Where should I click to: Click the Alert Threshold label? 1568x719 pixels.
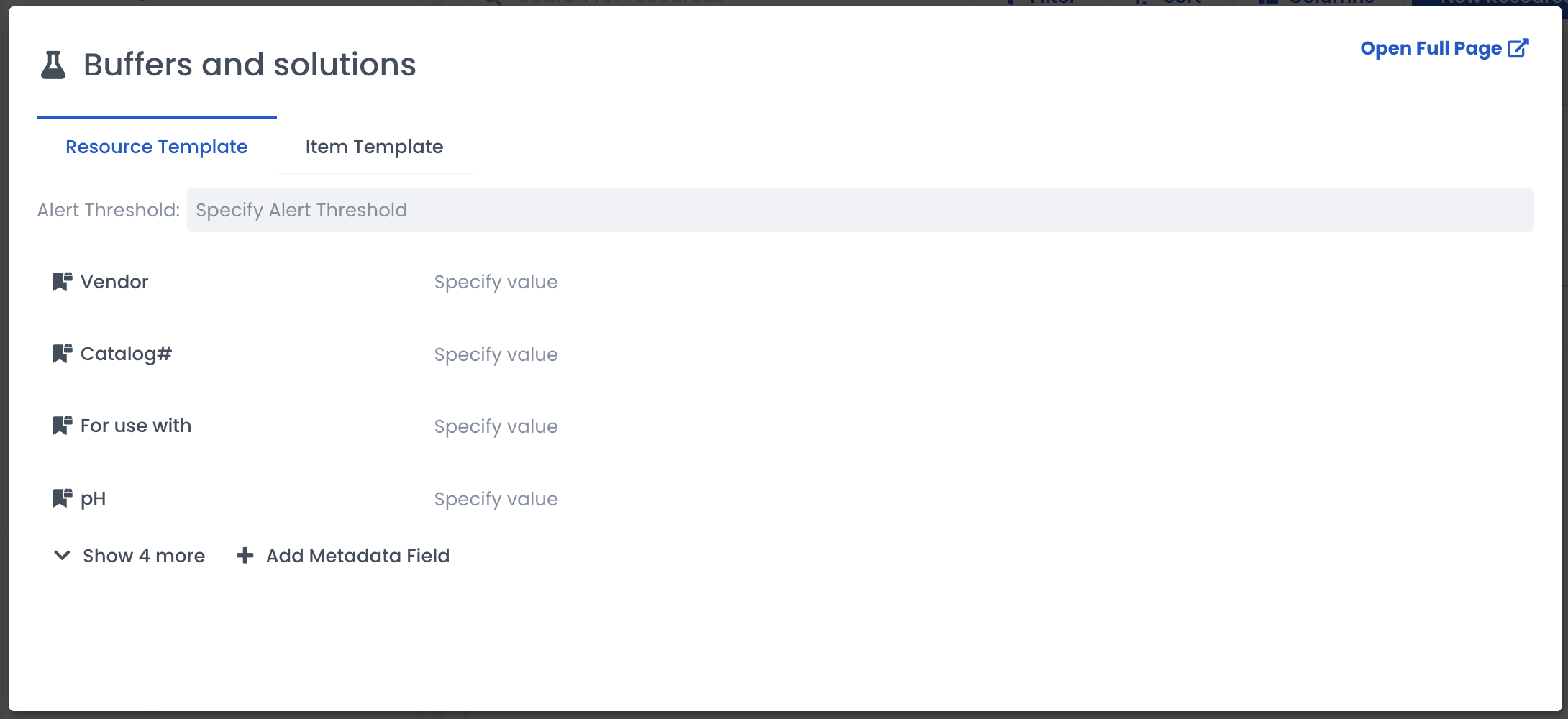point(109,210)
